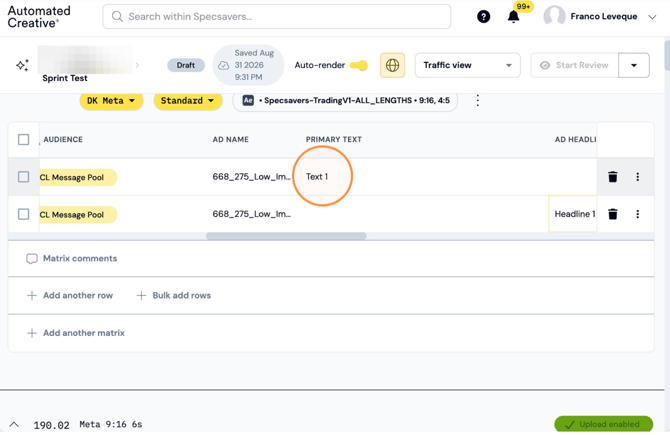Click the breadcrumb chevron after the project name

click(x=137, y=65)
